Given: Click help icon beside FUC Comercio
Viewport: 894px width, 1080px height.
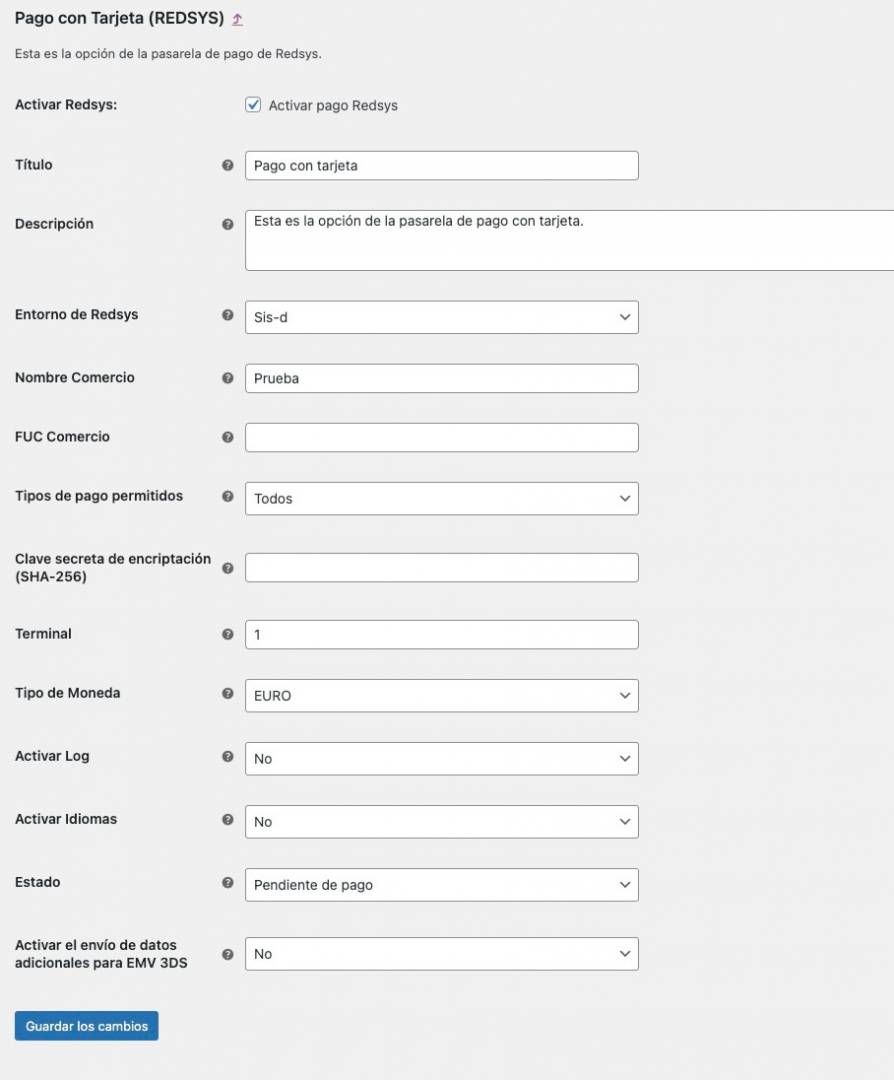Looking at the screenshot, I should [x=228, y=437].
